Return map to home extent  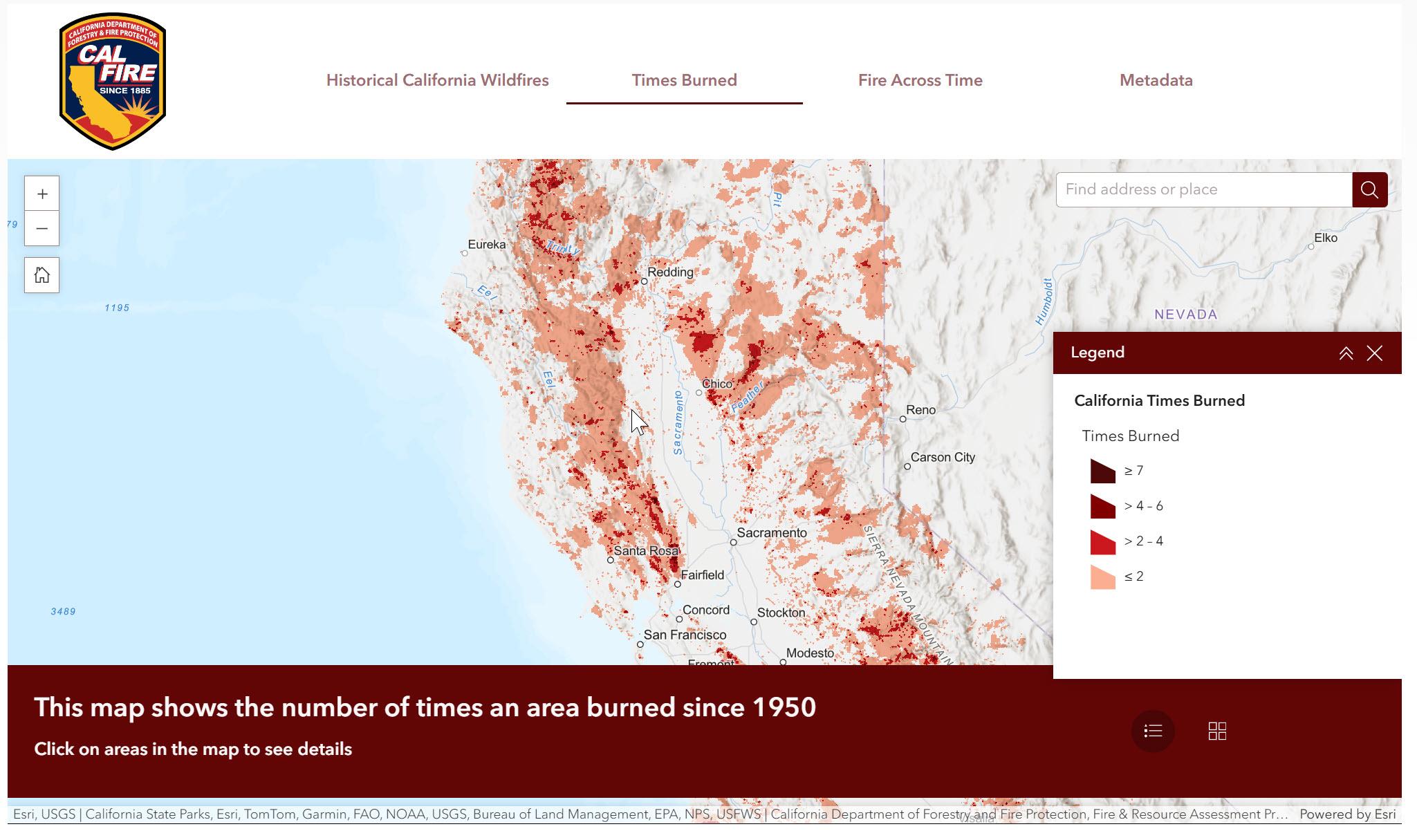click(41, 275)
